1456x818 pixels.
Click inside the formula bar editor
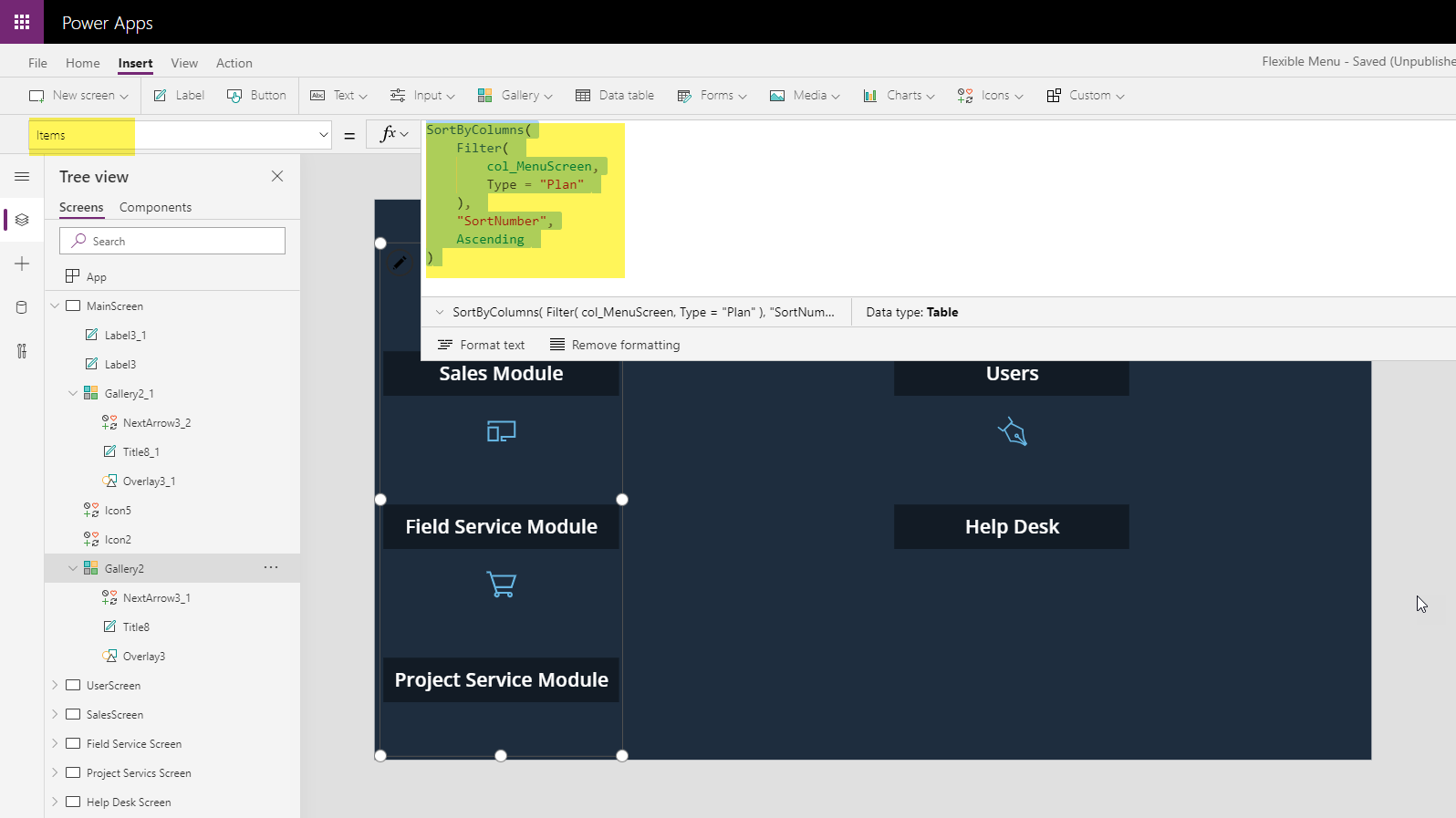click(940, 208)
